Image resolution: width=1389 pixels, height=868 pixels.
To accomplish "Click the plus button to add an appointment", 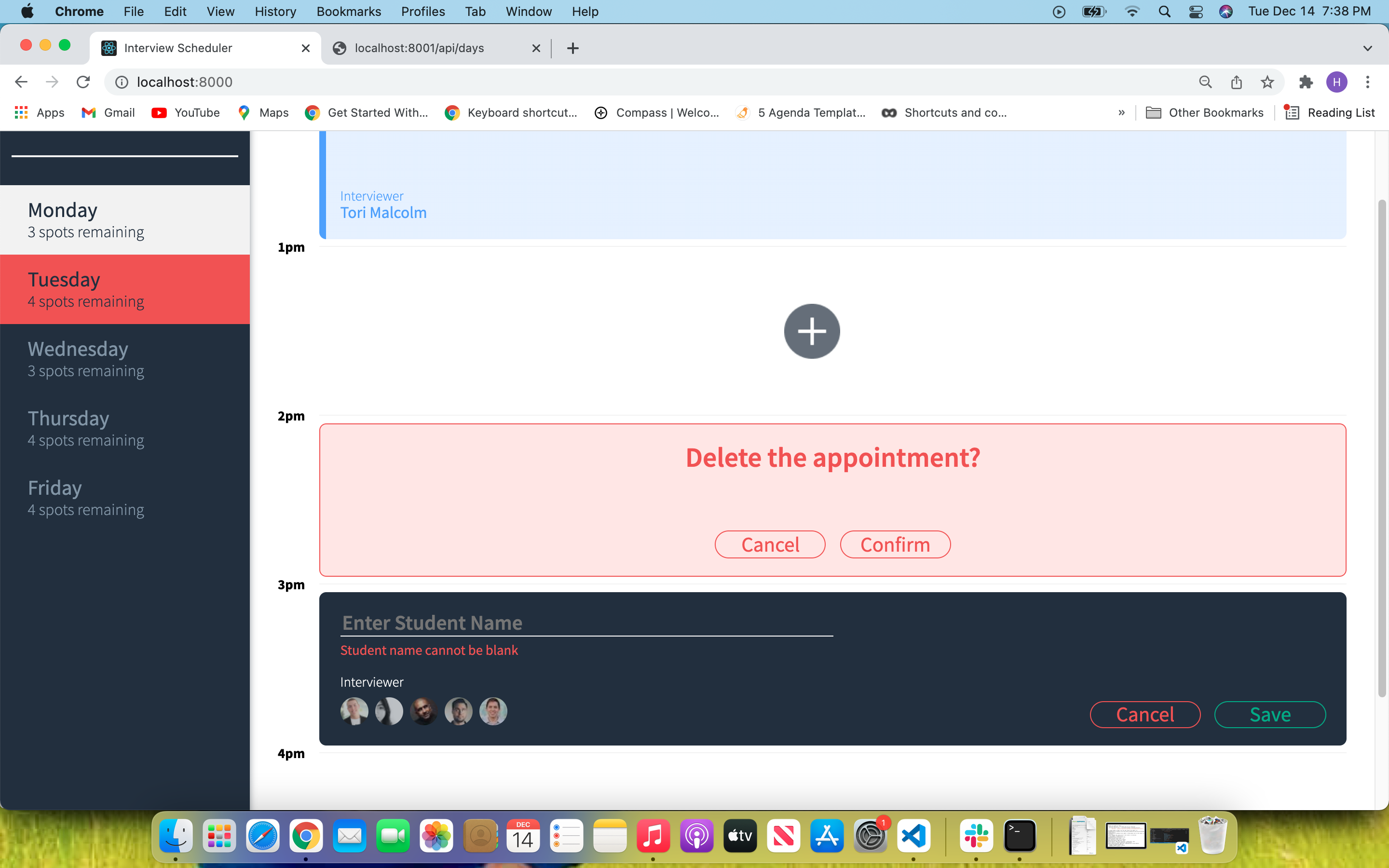I will click(812, 331).
